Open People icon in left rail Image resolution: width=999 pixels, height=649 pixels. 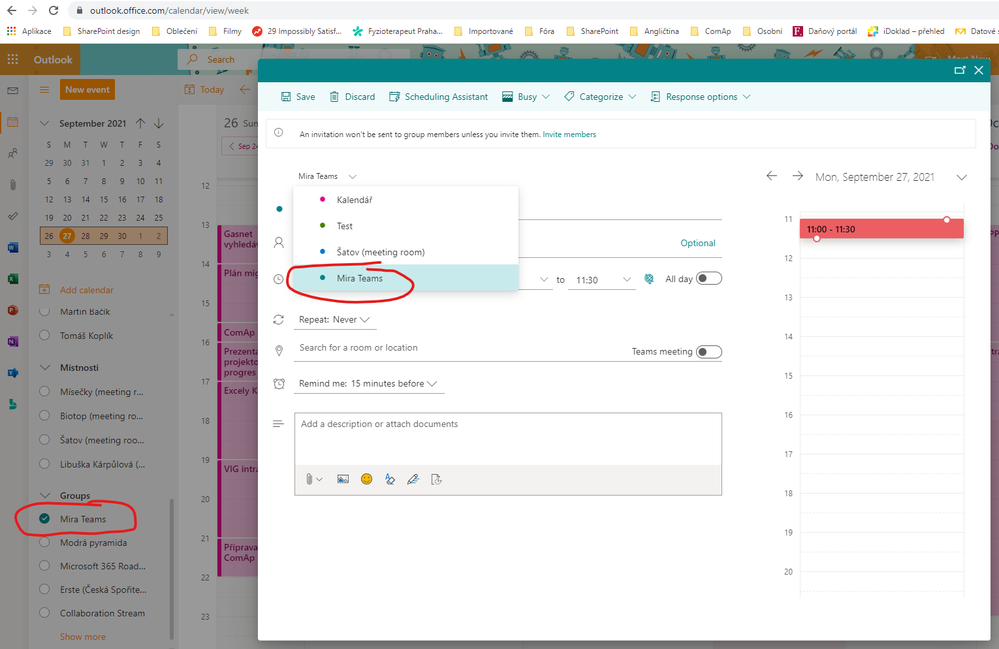13,153
